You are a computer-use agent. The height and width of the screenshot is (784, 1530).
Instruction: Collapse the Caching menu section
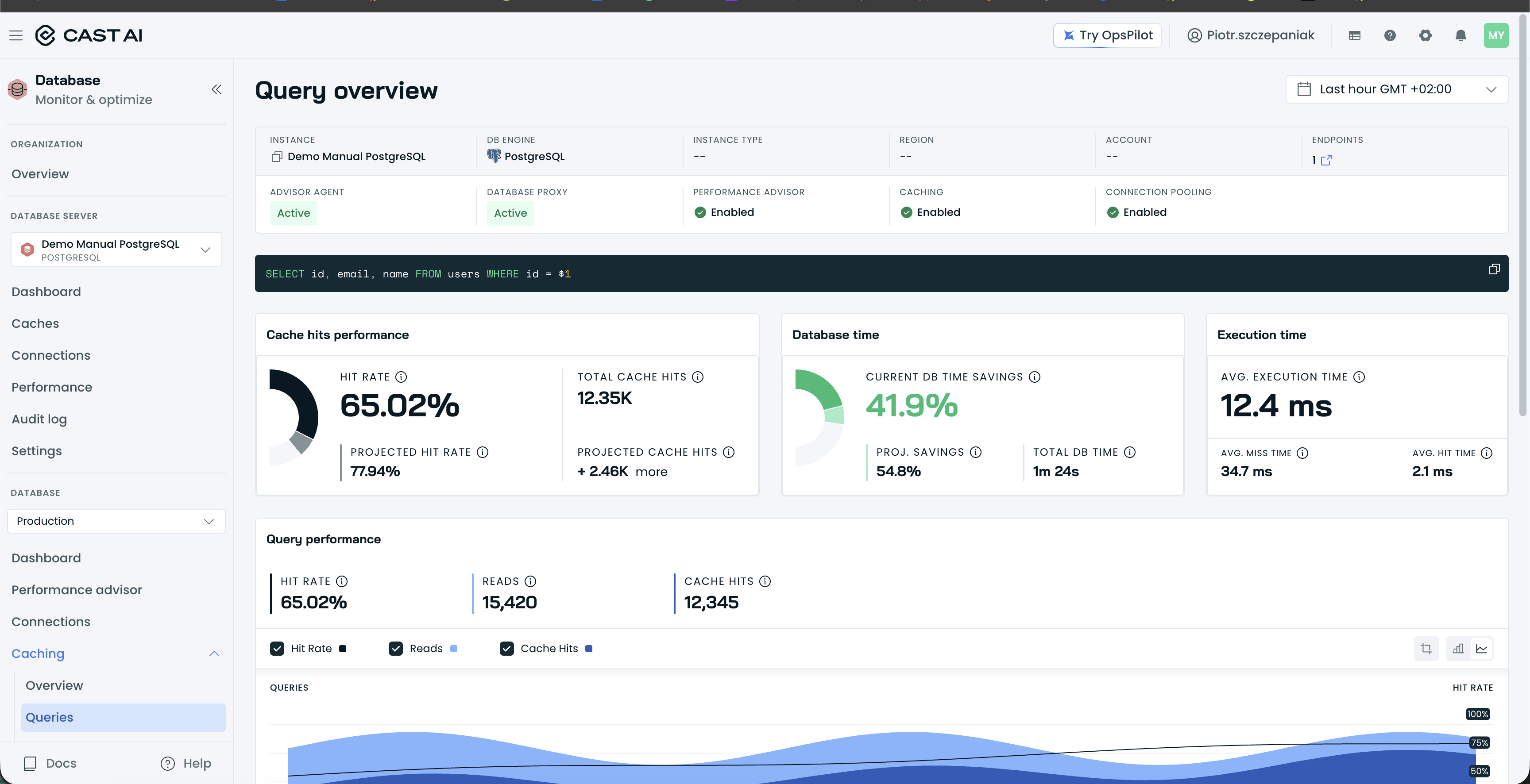214,653
